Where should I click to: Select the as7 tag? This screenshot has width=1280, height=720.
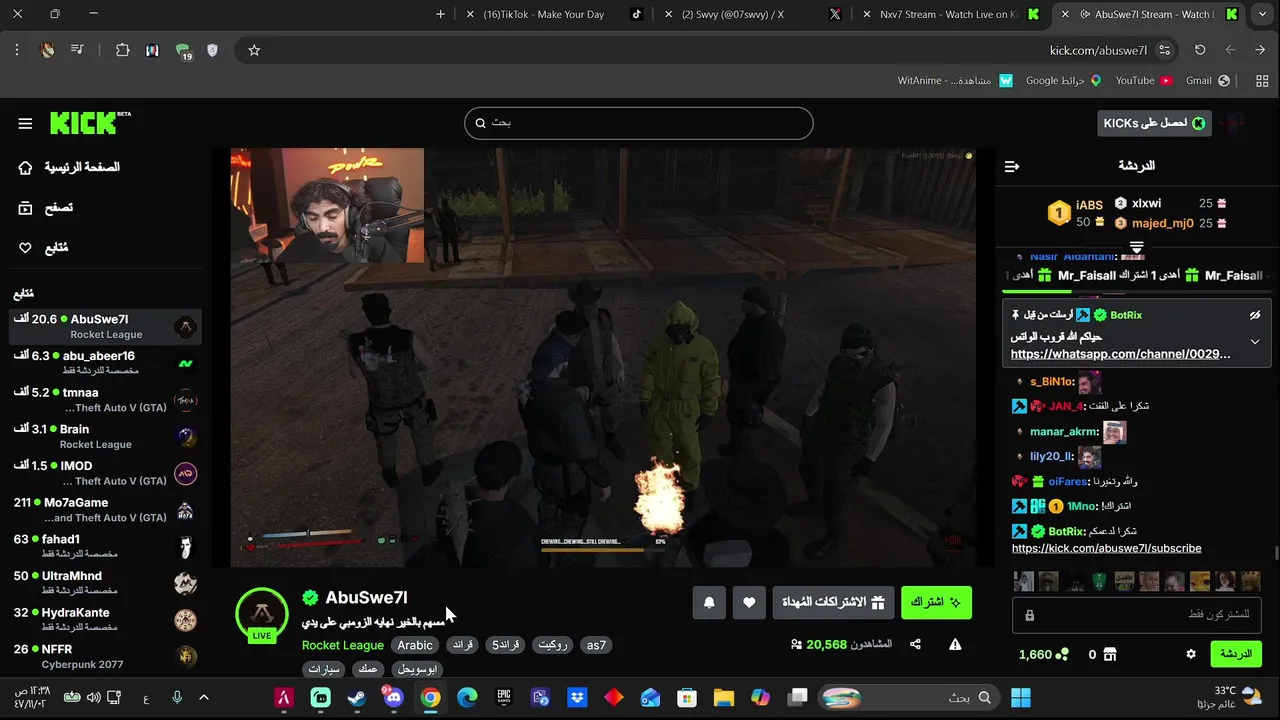(x=596, y=645)
